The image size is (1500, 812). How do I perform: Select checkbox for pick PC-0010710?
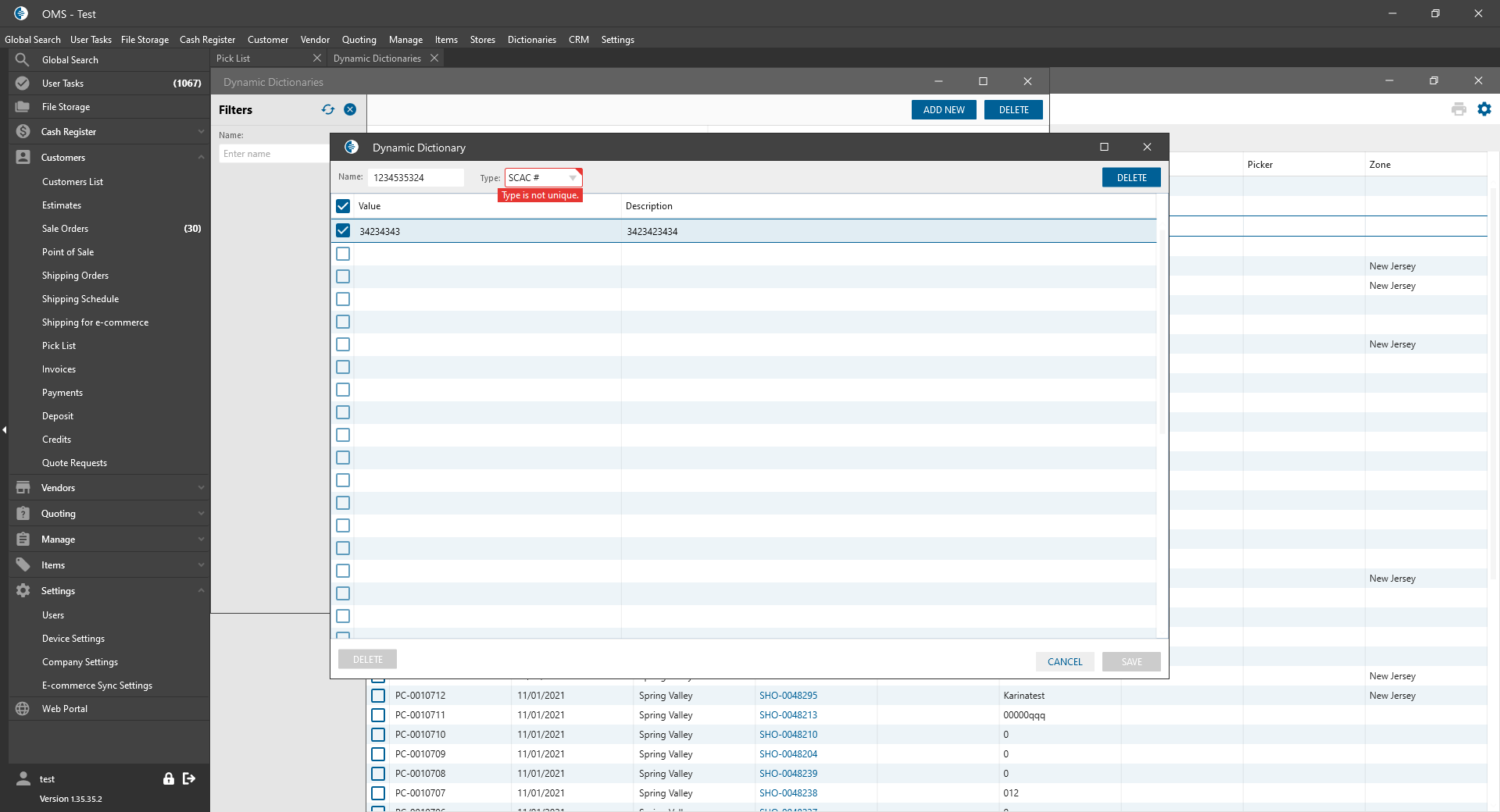pos(378,734)
